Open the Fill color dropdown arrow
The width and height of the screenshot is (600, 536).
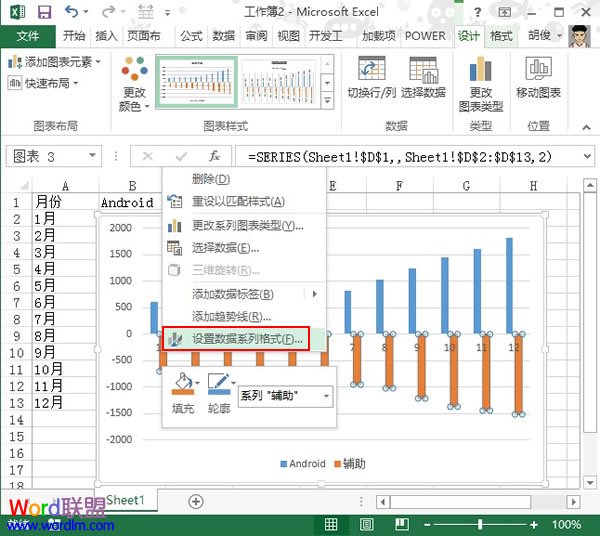(x=197, y=383)
